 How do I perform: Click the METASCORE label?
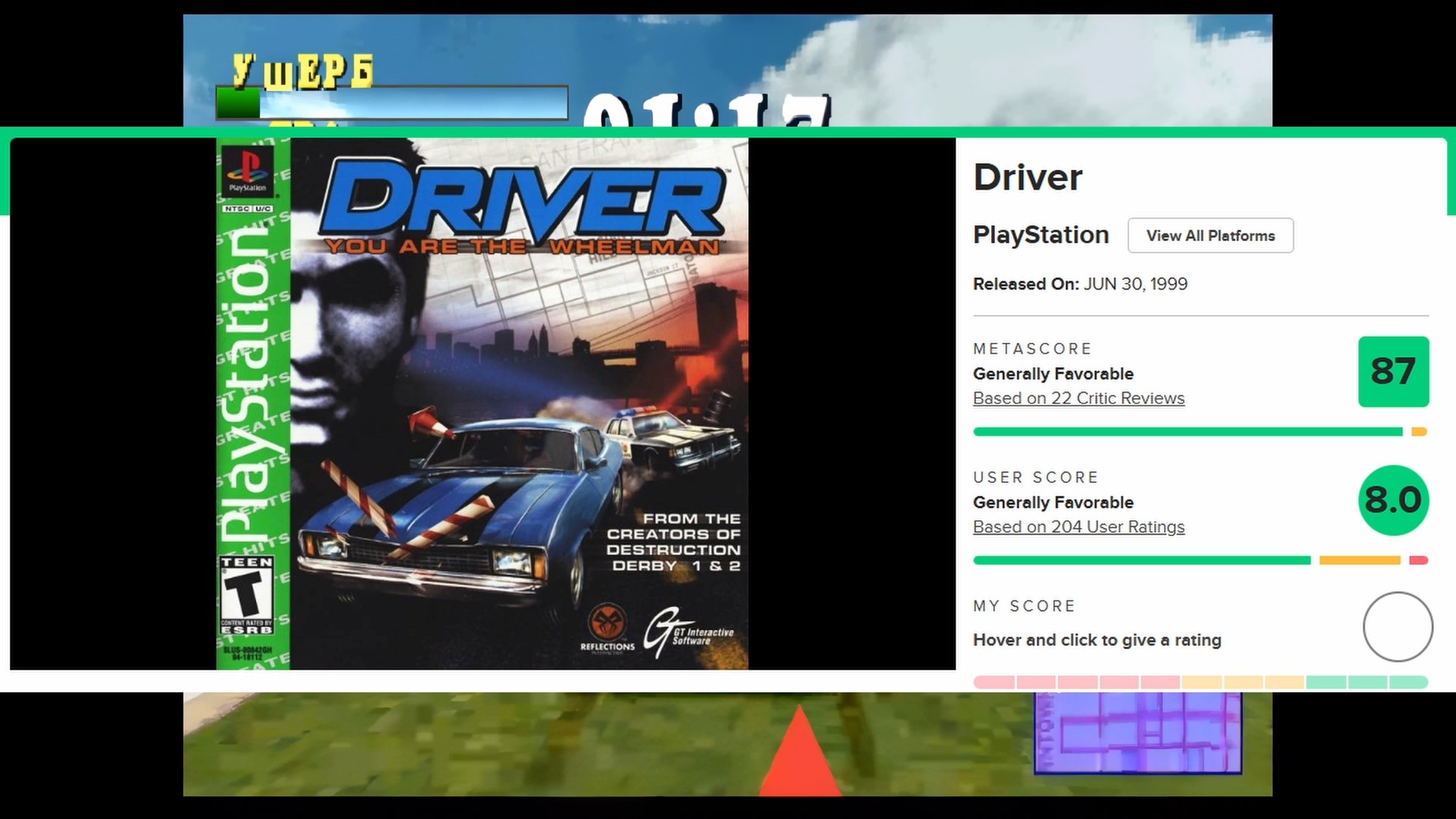[1032, 349]
